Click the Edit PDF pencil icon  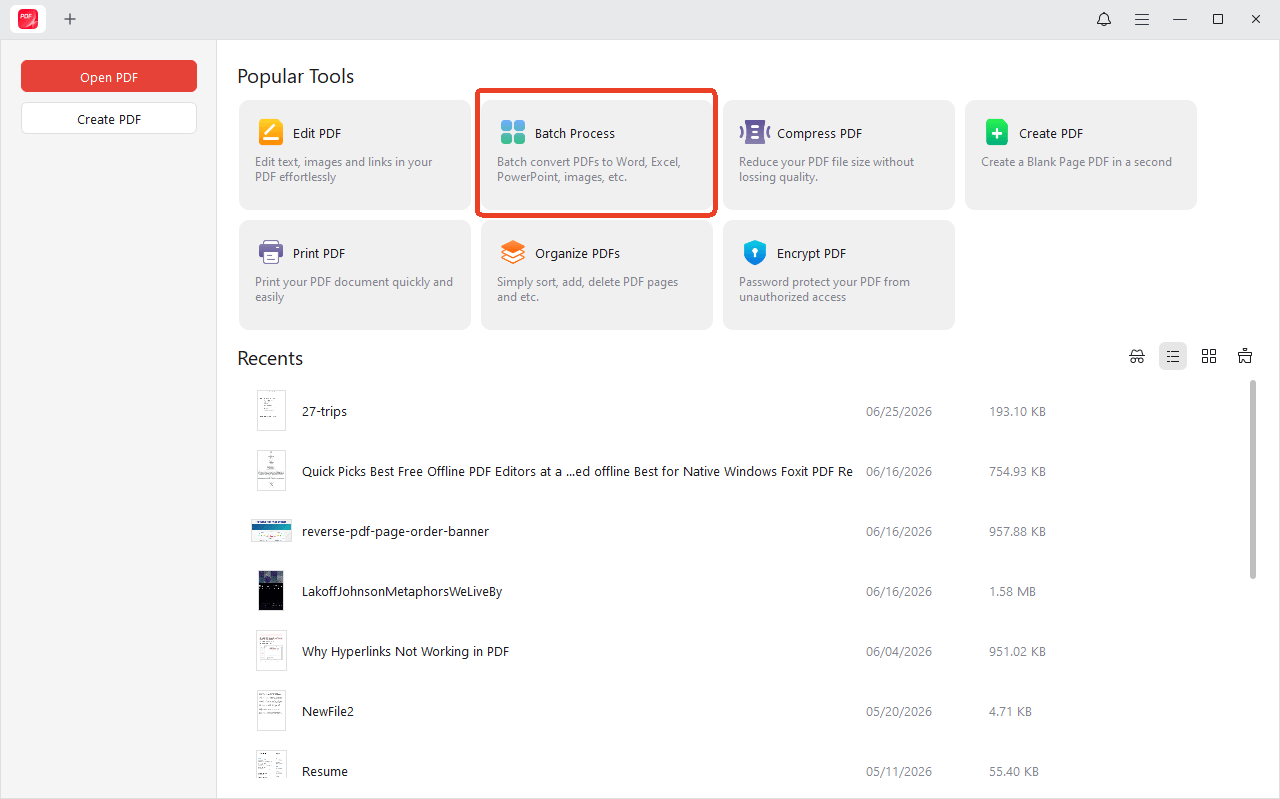[x=271, y=132]
